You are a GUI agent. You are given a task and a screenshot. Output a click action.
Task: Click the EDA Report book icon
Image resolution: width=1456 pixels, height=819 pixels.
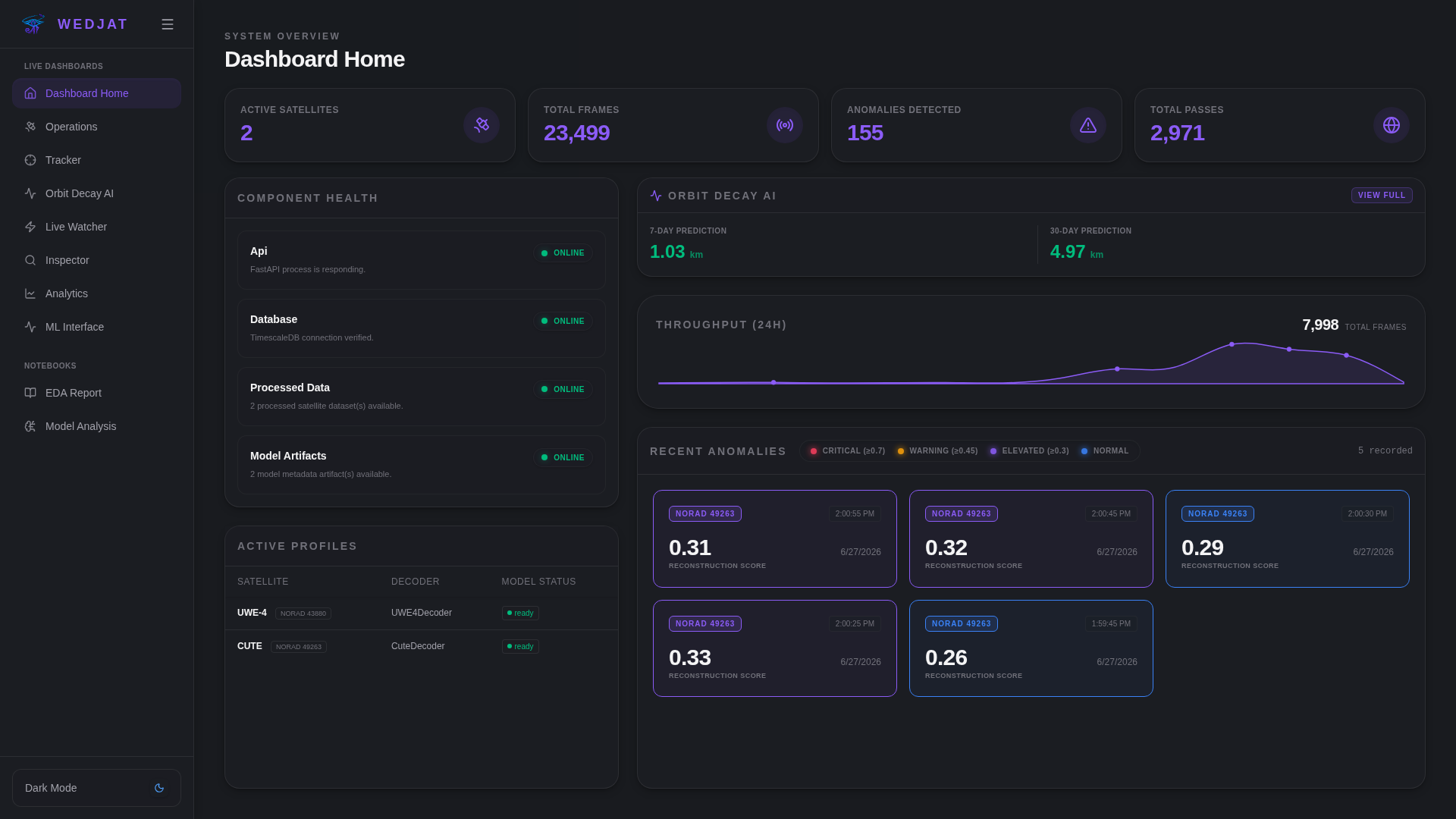pyautogui.click(x=30, y=393)
